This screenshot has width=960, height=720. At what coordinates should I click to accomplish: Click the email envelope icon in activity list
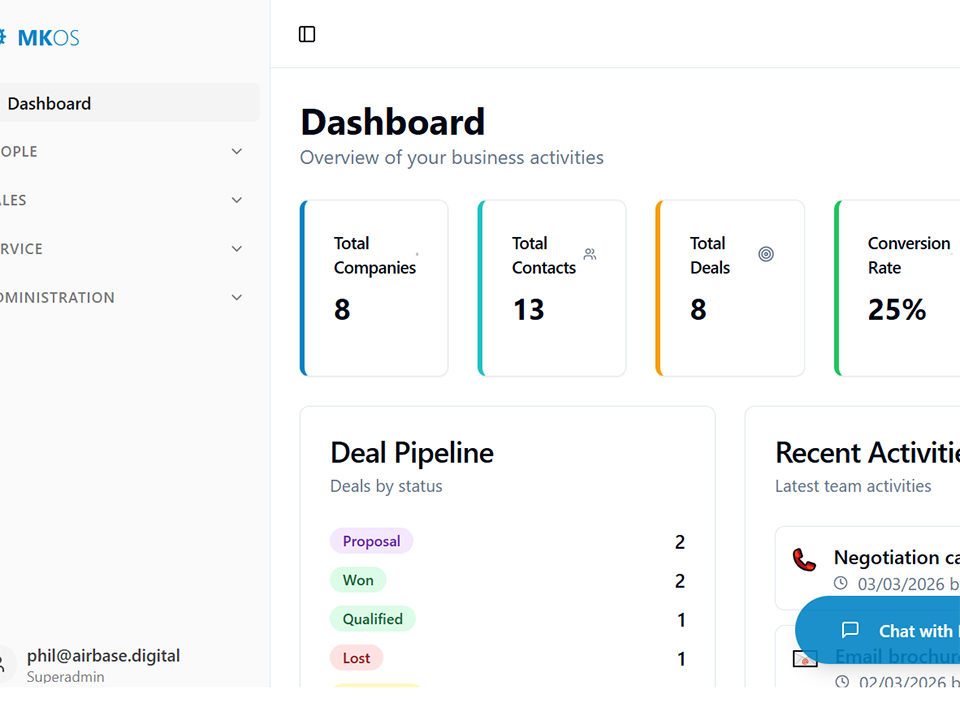805,659
